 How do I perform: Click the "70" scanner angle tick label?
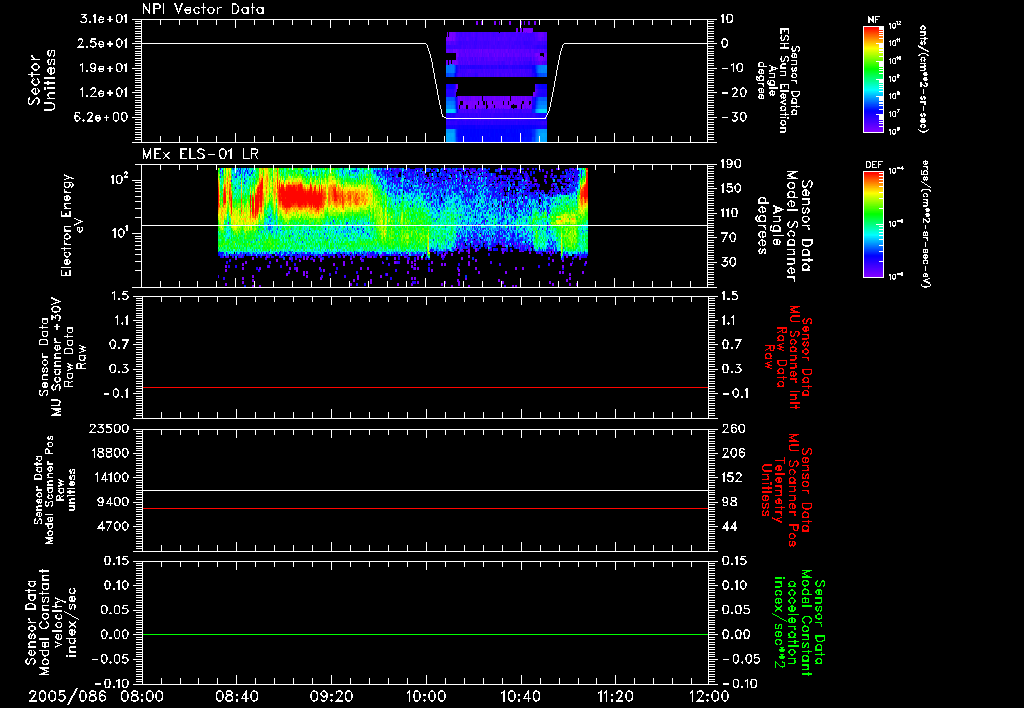tap(729, 238)
